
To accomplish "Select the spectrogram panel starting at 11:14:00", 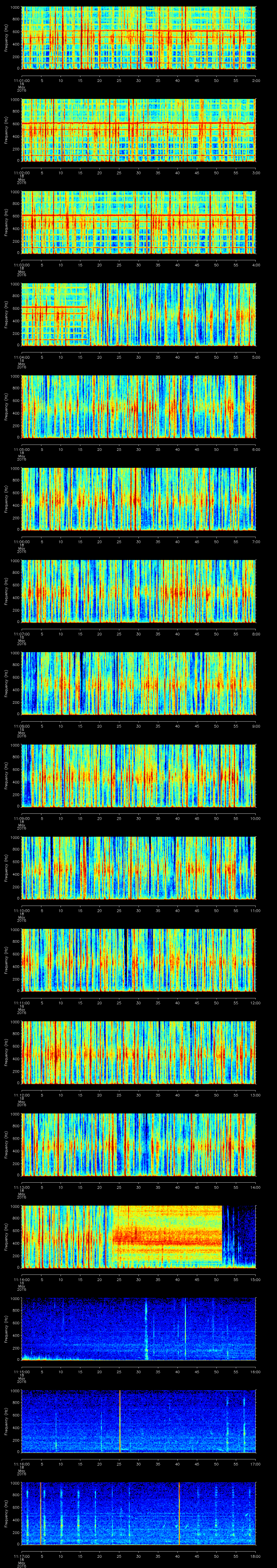I will click(139, 1237).
